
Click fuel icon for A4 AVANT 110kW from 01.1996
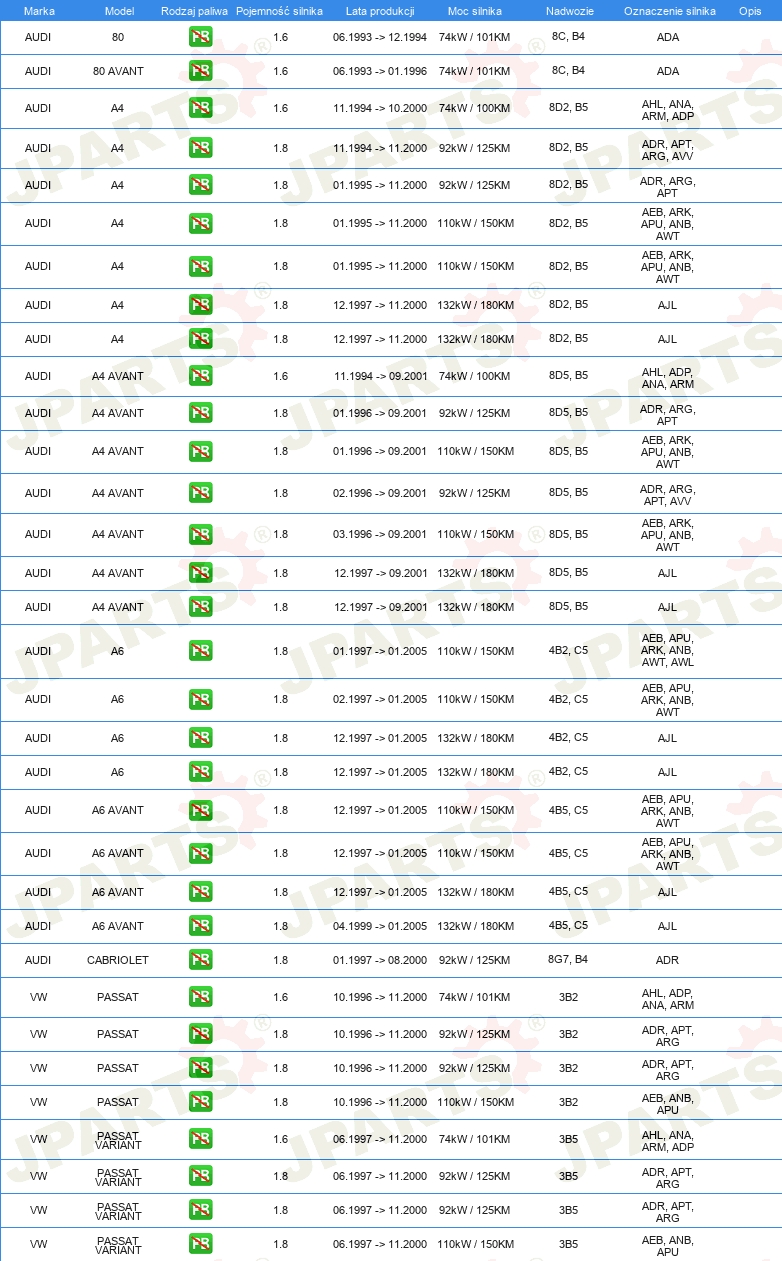(x=200, y=451)
